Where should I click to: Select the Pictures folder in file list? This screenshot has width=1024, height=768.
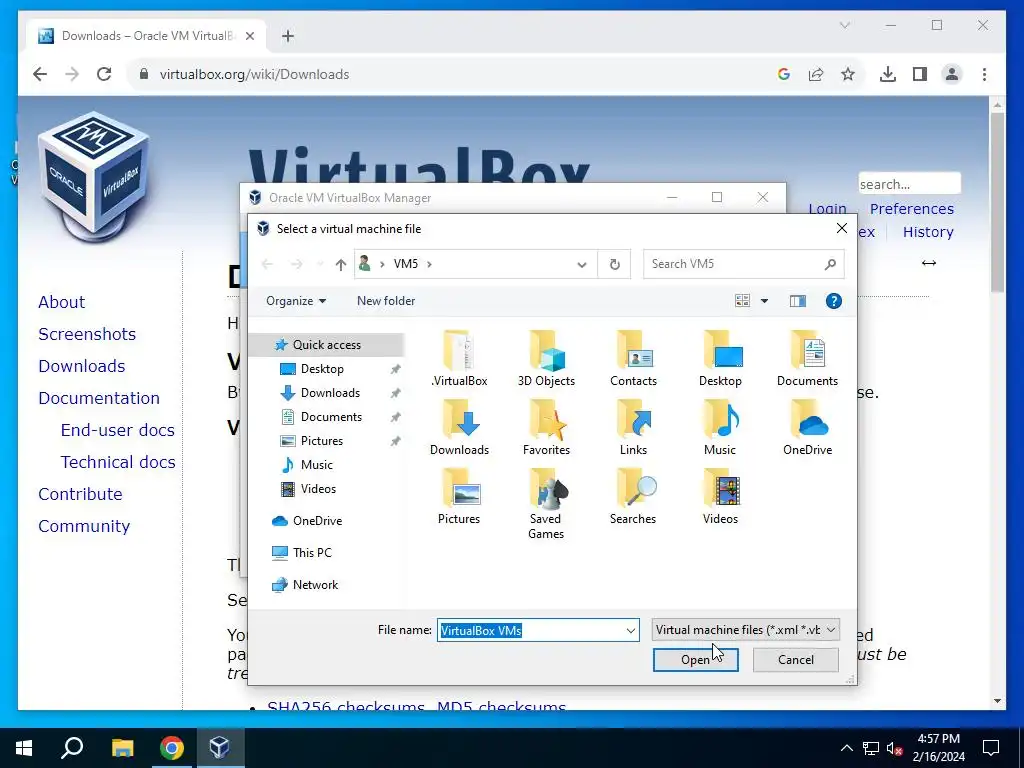click(459, 497)
